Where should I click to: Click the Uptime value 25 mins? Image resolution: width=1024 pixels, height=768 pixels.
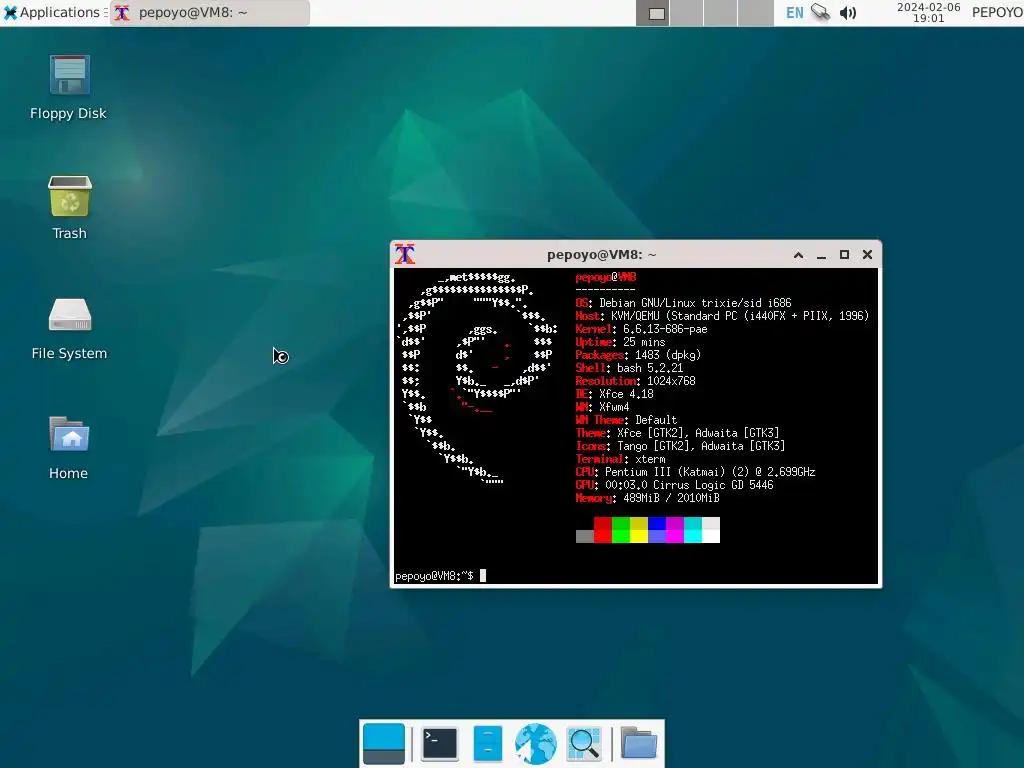click(644, 342)
